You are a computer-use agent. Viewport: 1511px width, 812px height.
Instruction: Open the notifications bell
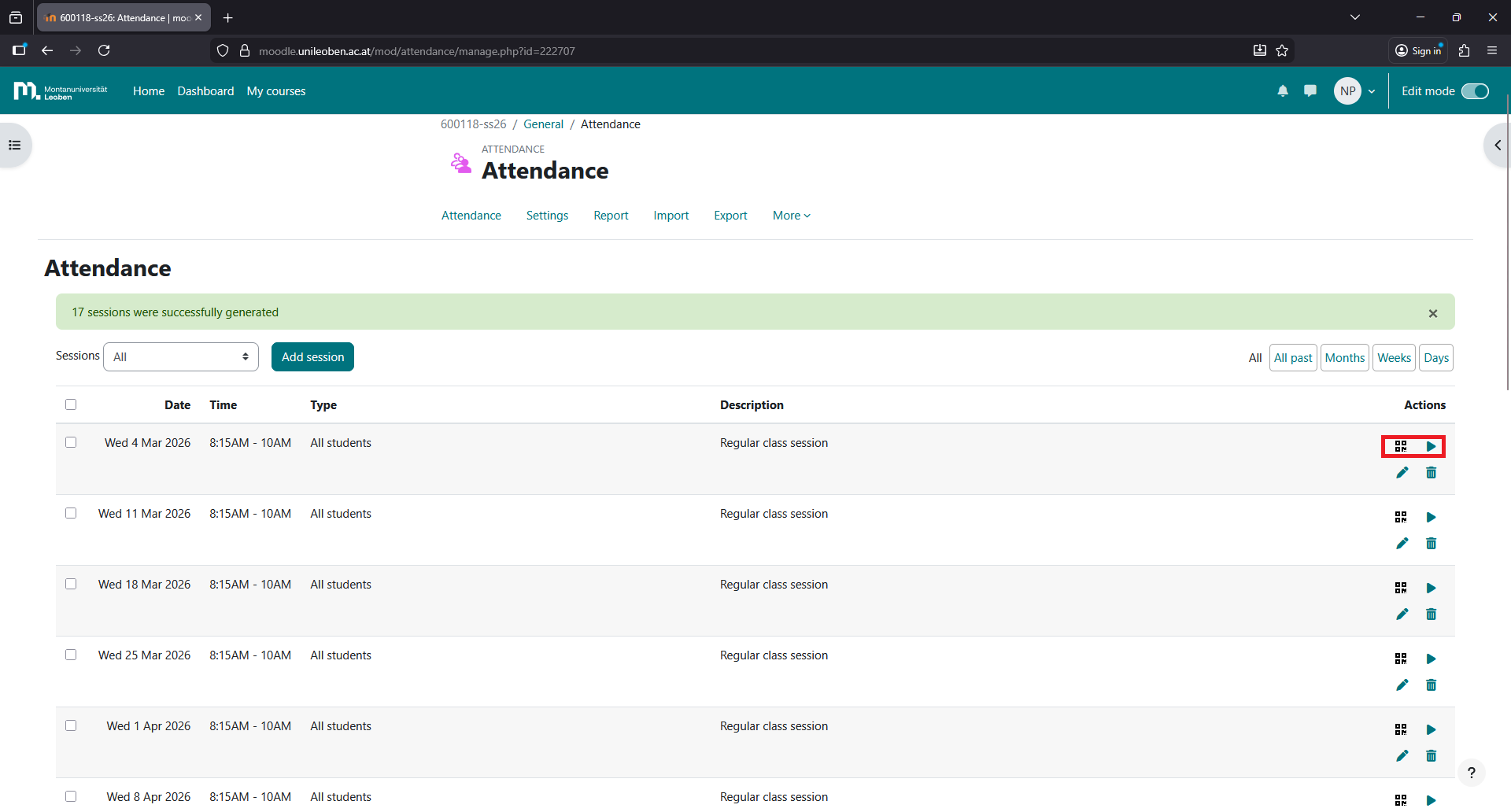1283,91
